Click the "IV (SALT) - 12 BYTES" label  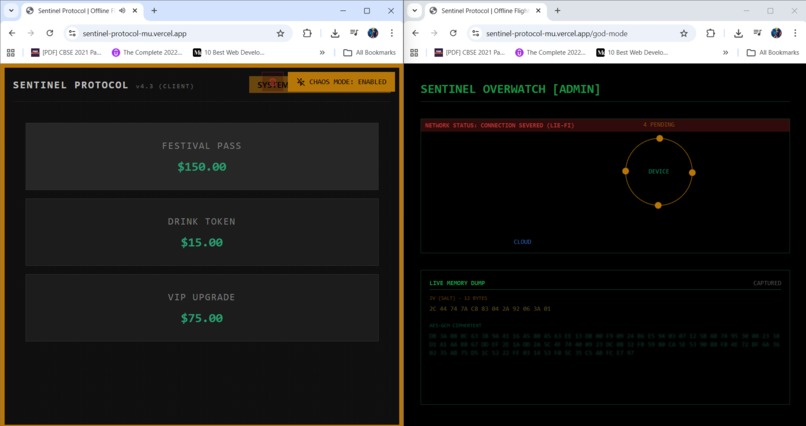point(458,298)
